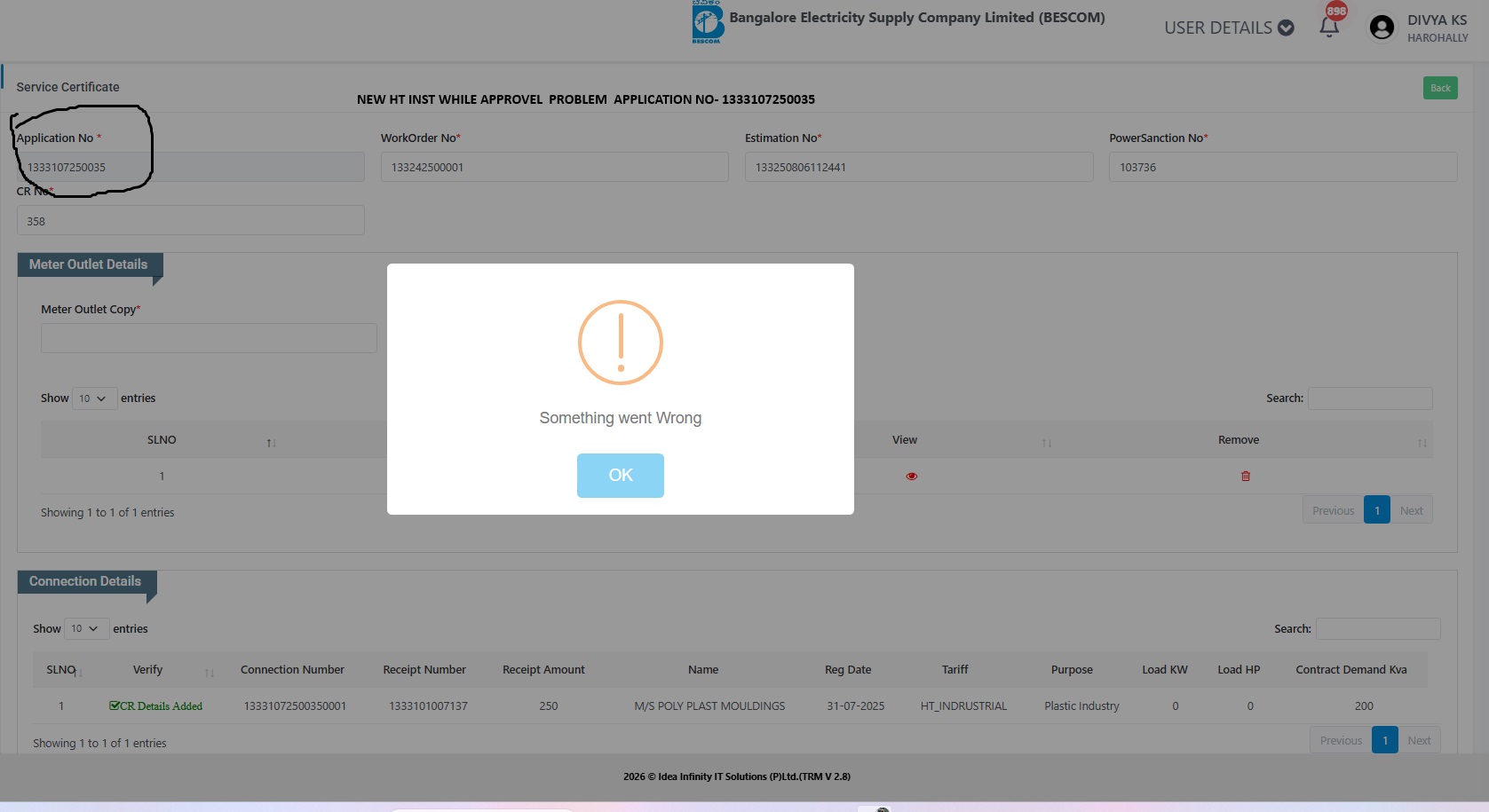Click receipt number 1333101007137
Screen dimensions: 1489x812
pyautogui.click(x=428, y=706)
